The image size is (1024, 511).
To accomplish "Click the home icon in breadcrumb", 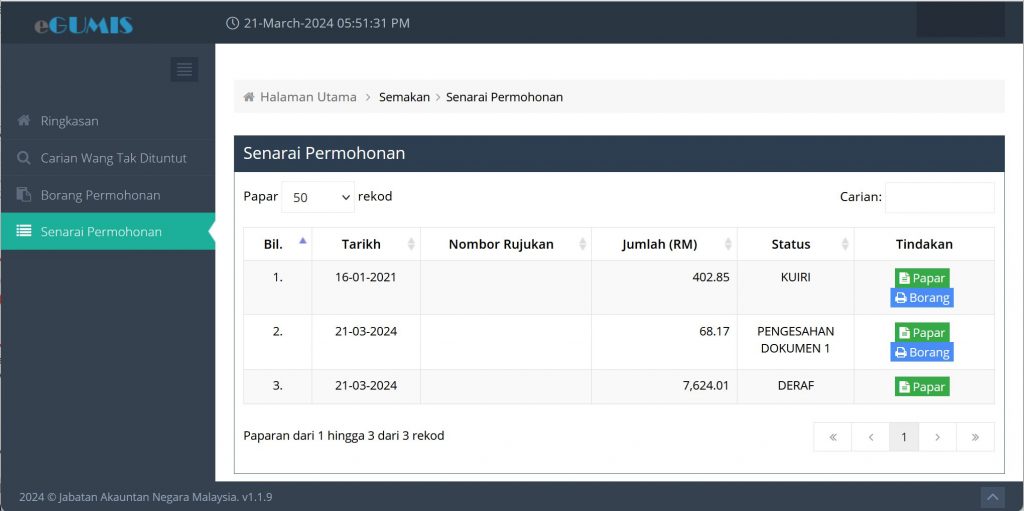I will click(x=248, y=97).
